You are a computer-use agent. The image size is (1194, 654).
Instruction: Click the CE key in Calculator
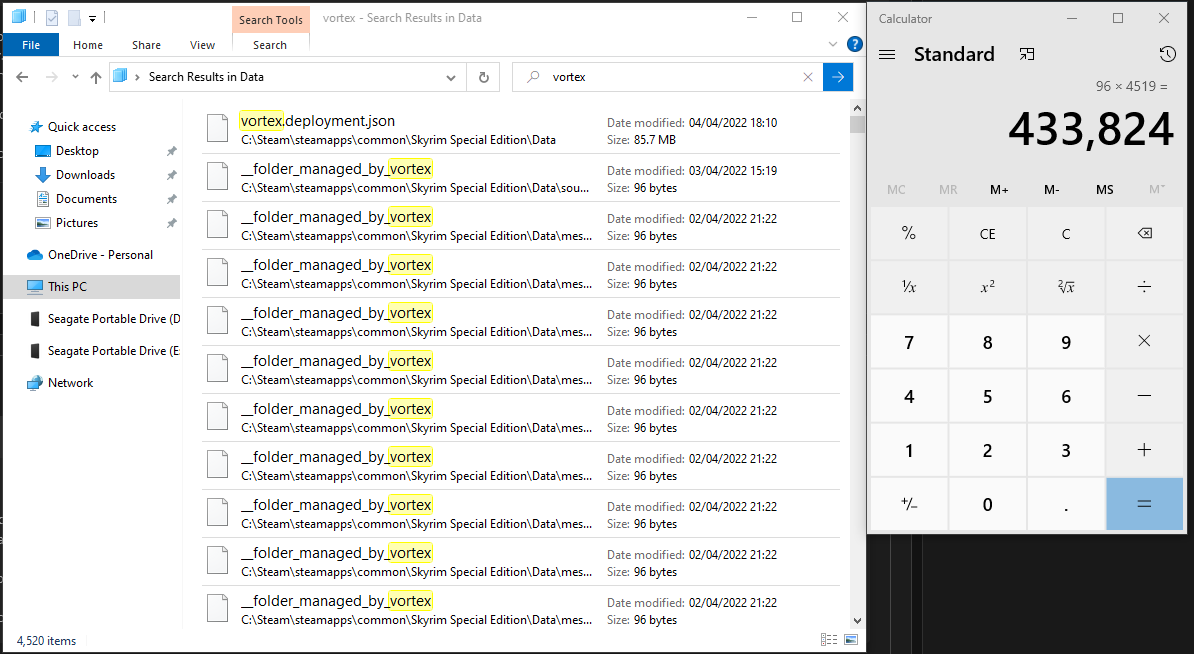987,234
